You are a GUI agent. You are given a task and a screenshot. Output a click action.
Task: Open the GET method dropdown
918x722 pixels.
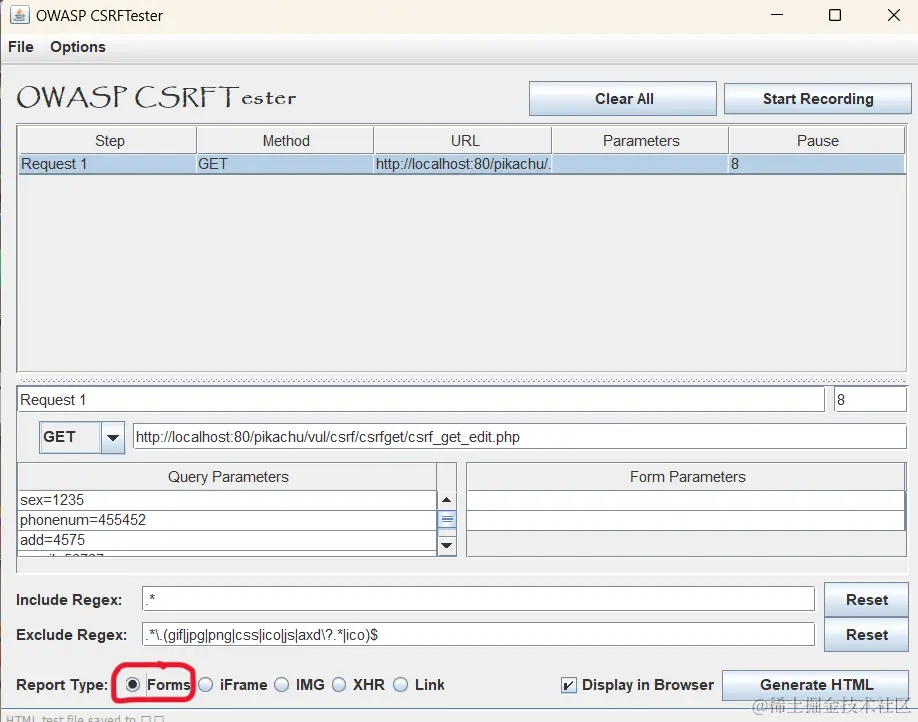coord(113,437)
